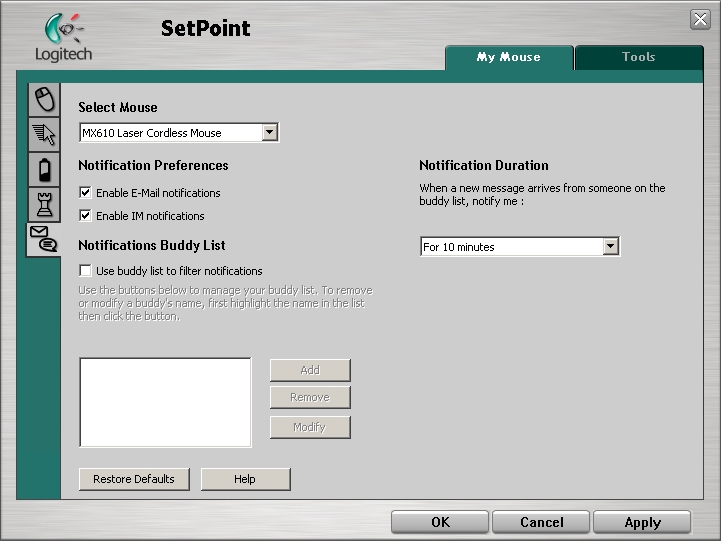Click the Restore Defaults button
Viewport: 721px width, 541px height.
[x=133, y=479]
